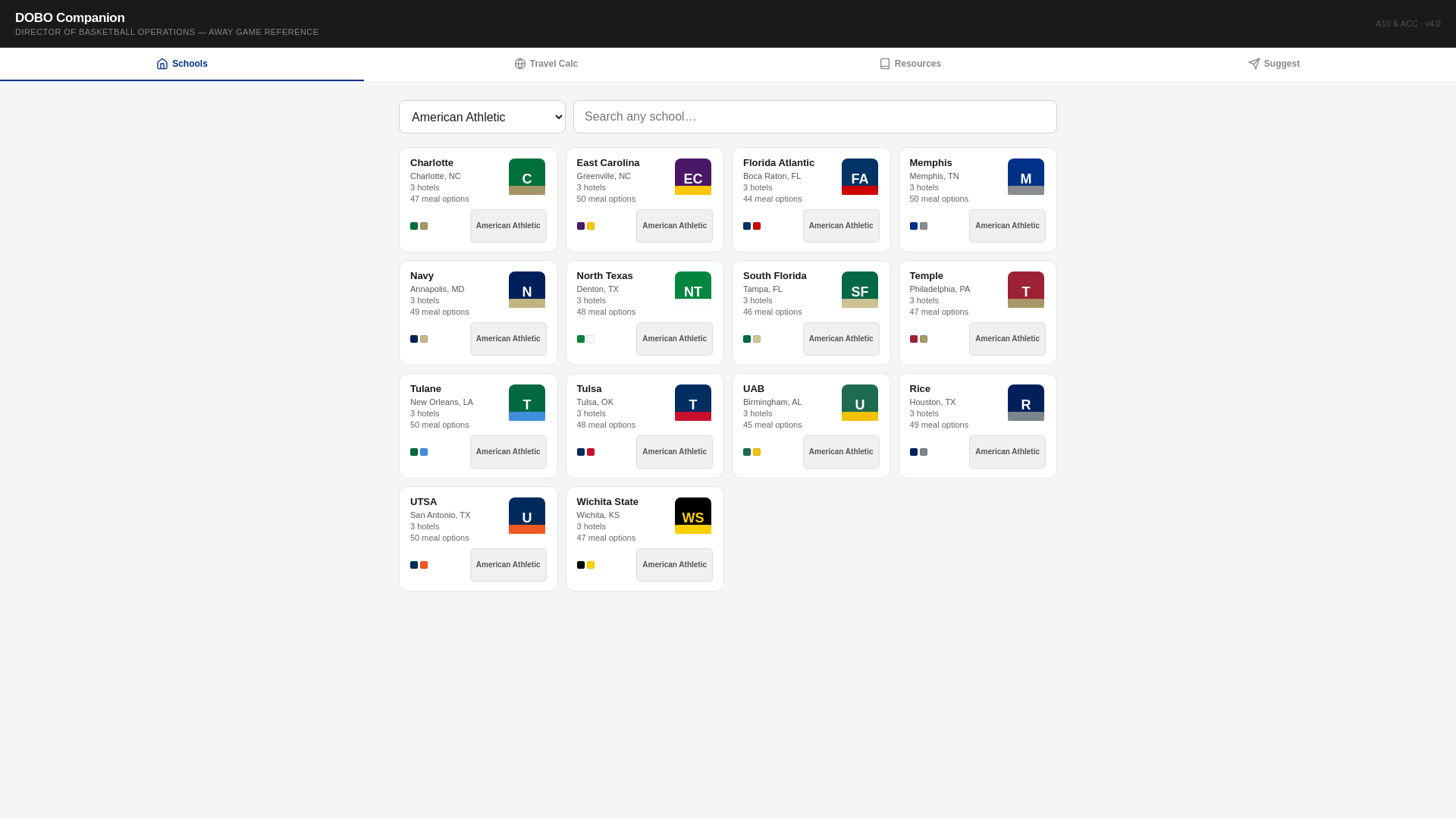Click the Tulsa T logo badge
Image resolution: width=1456 pixels, height=819 pixels.
tap(693, 403)
